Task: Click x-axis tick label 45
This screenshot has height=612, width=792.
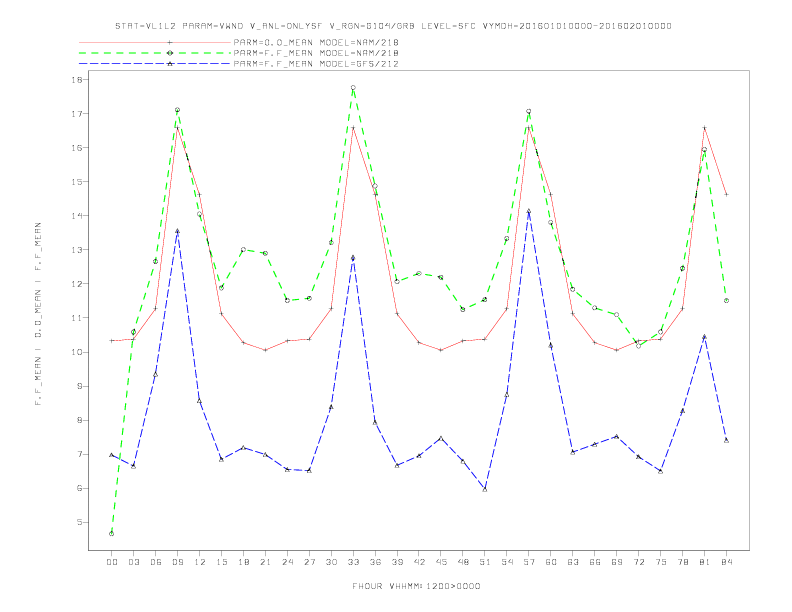Action: tap(441, 562)
